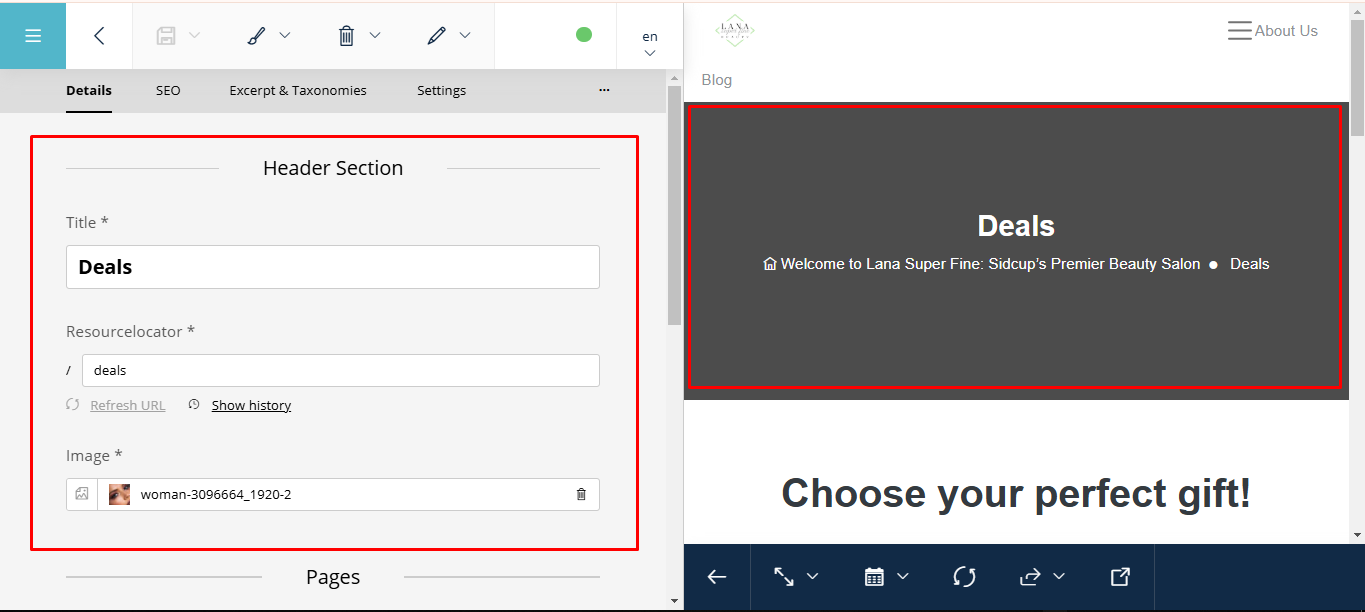Click the trash delete icon in toolbar
The height and width of the screenshot is (612, 1365).
click(347, 36)
